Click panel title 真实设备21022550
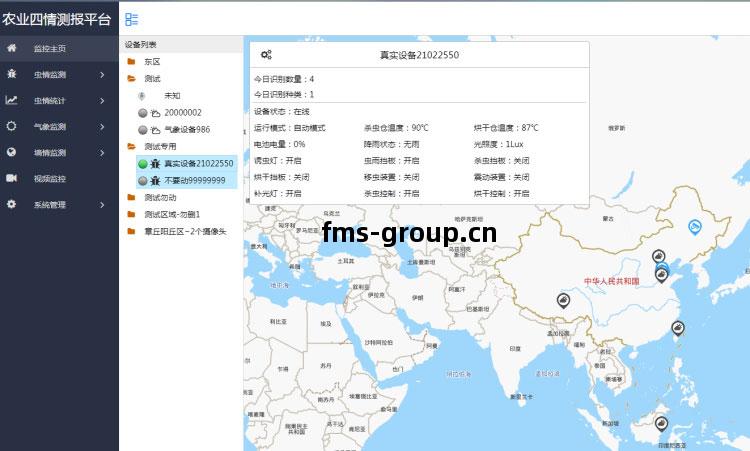This screenshot has width=750, height=451. click(419, 55)
